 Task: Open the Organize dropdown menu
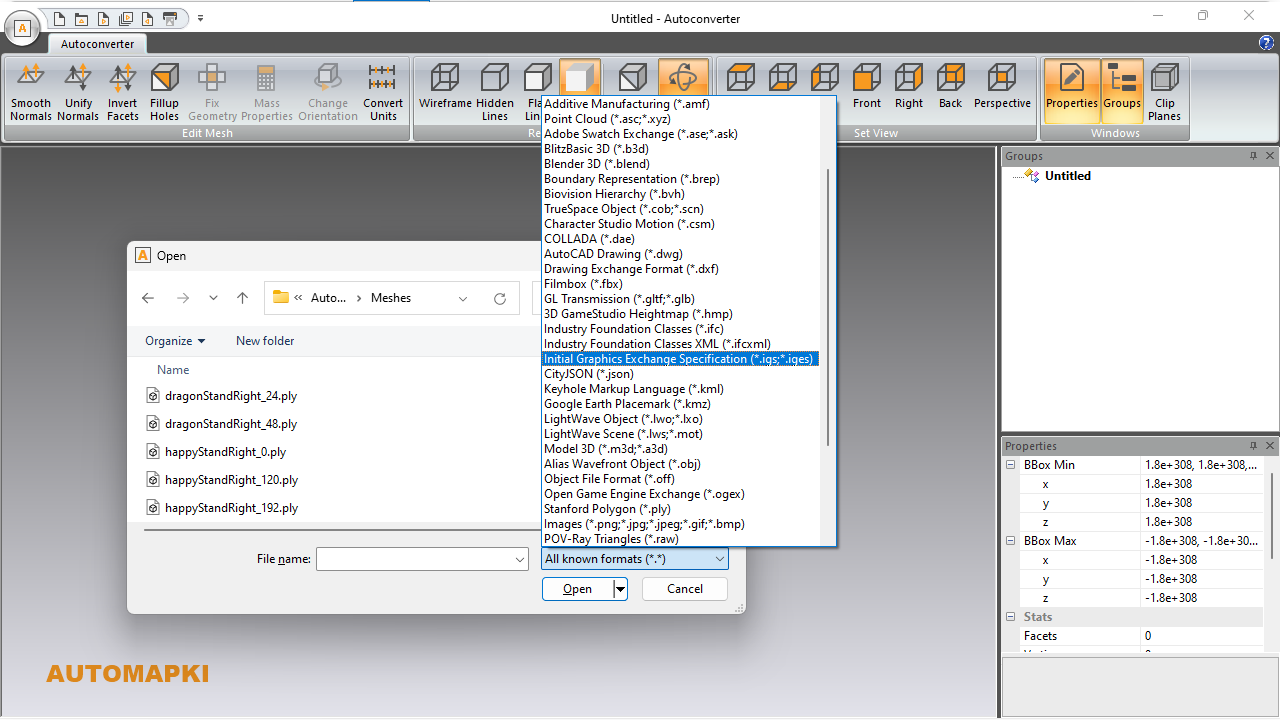[175, 341]
